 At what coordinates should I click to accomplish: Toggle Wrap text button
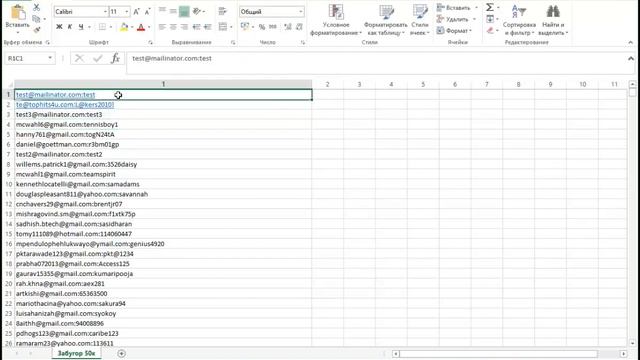tap(222, 11)
